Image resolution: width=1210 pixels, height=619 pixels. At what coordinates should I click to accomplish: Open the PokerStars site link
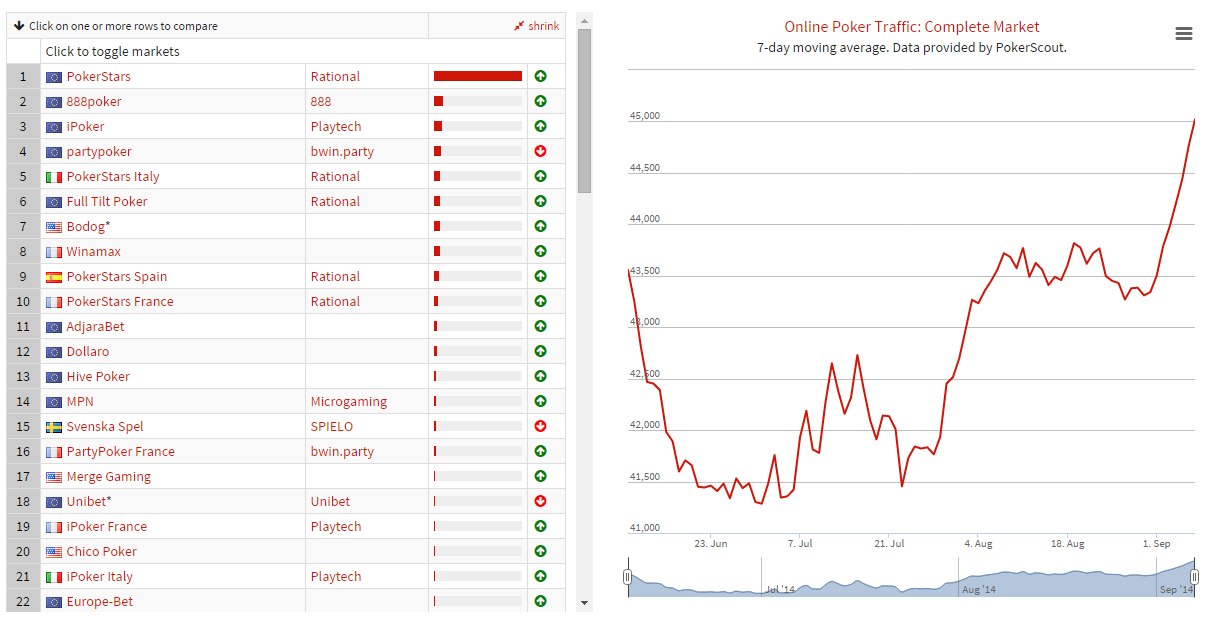point(98,76)
